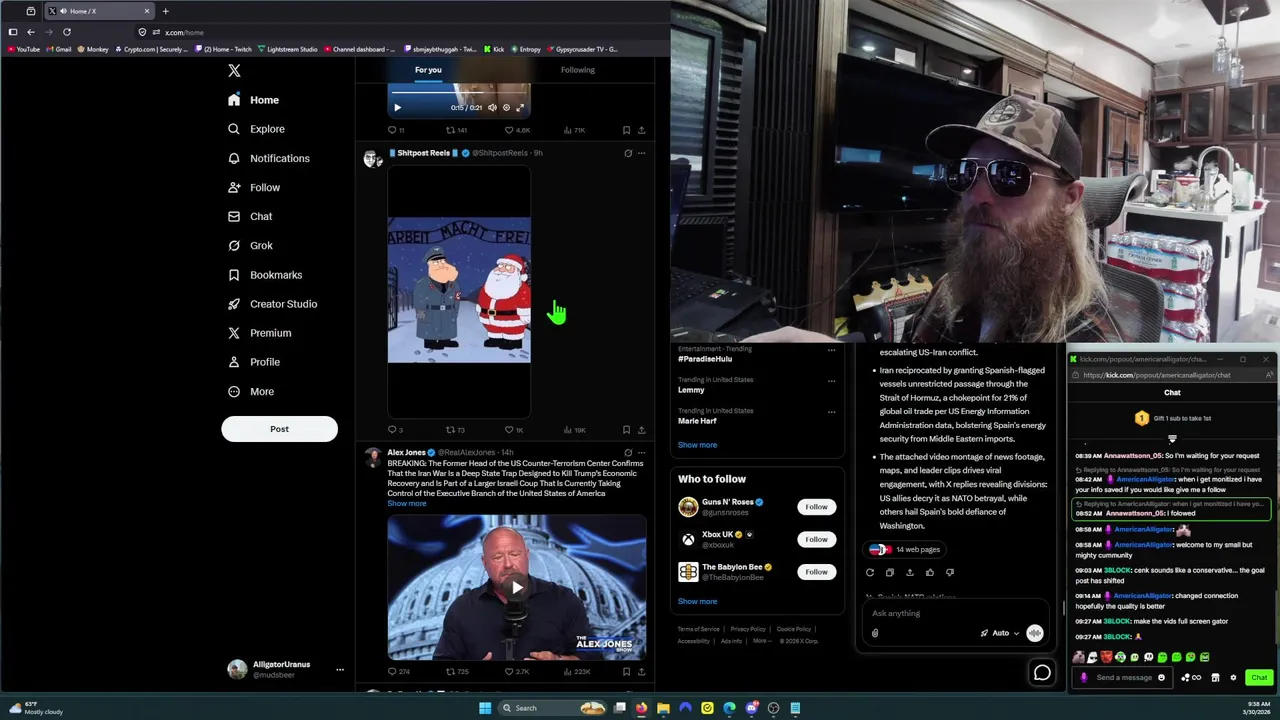The height and width of the screenshot is (720, 1280).
Task: Open the Grok Auto mode dropdown
Action: 1000,633
